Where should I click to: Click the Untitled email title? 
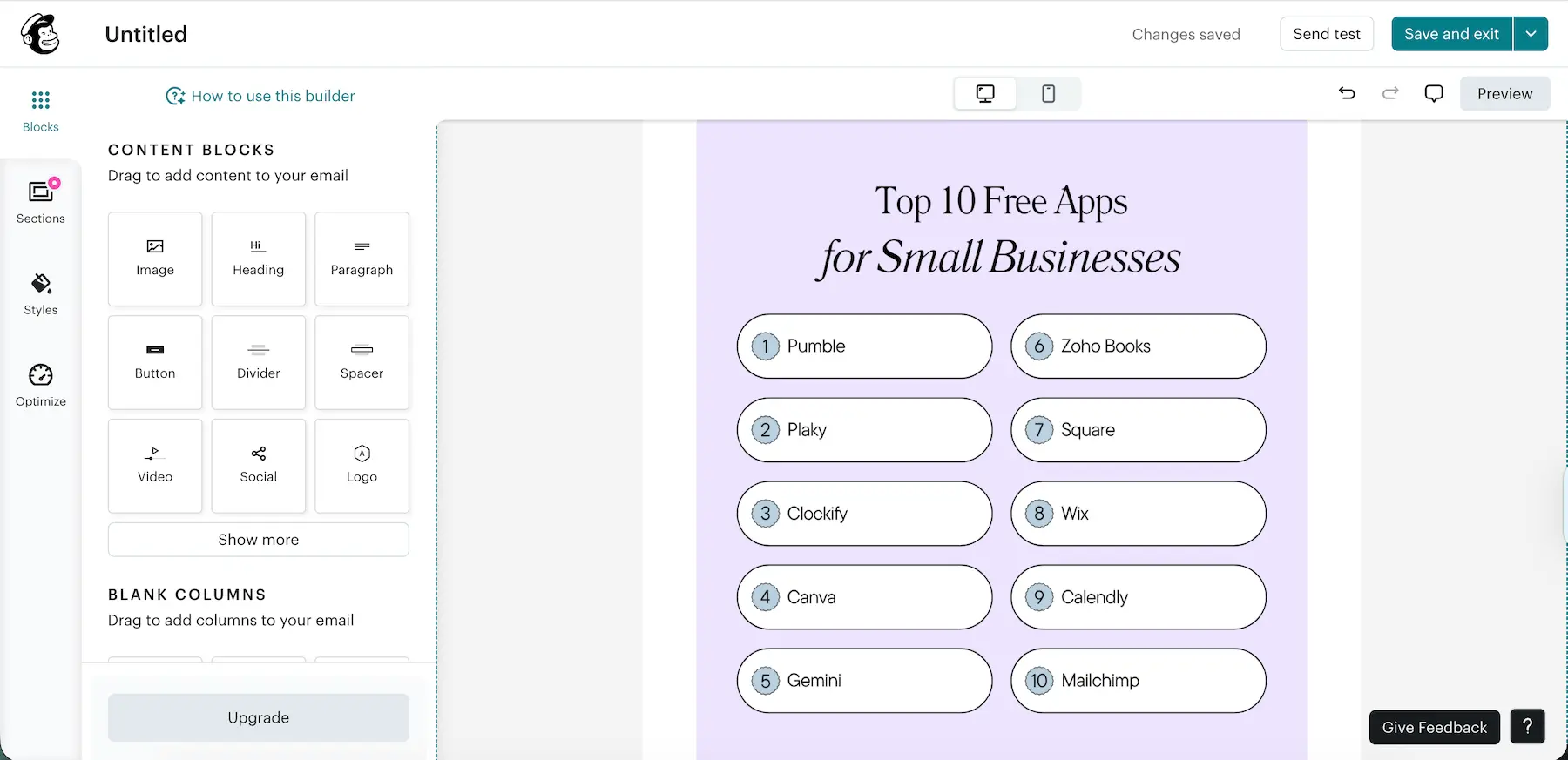pyautogui.click(x=146, y=34)
